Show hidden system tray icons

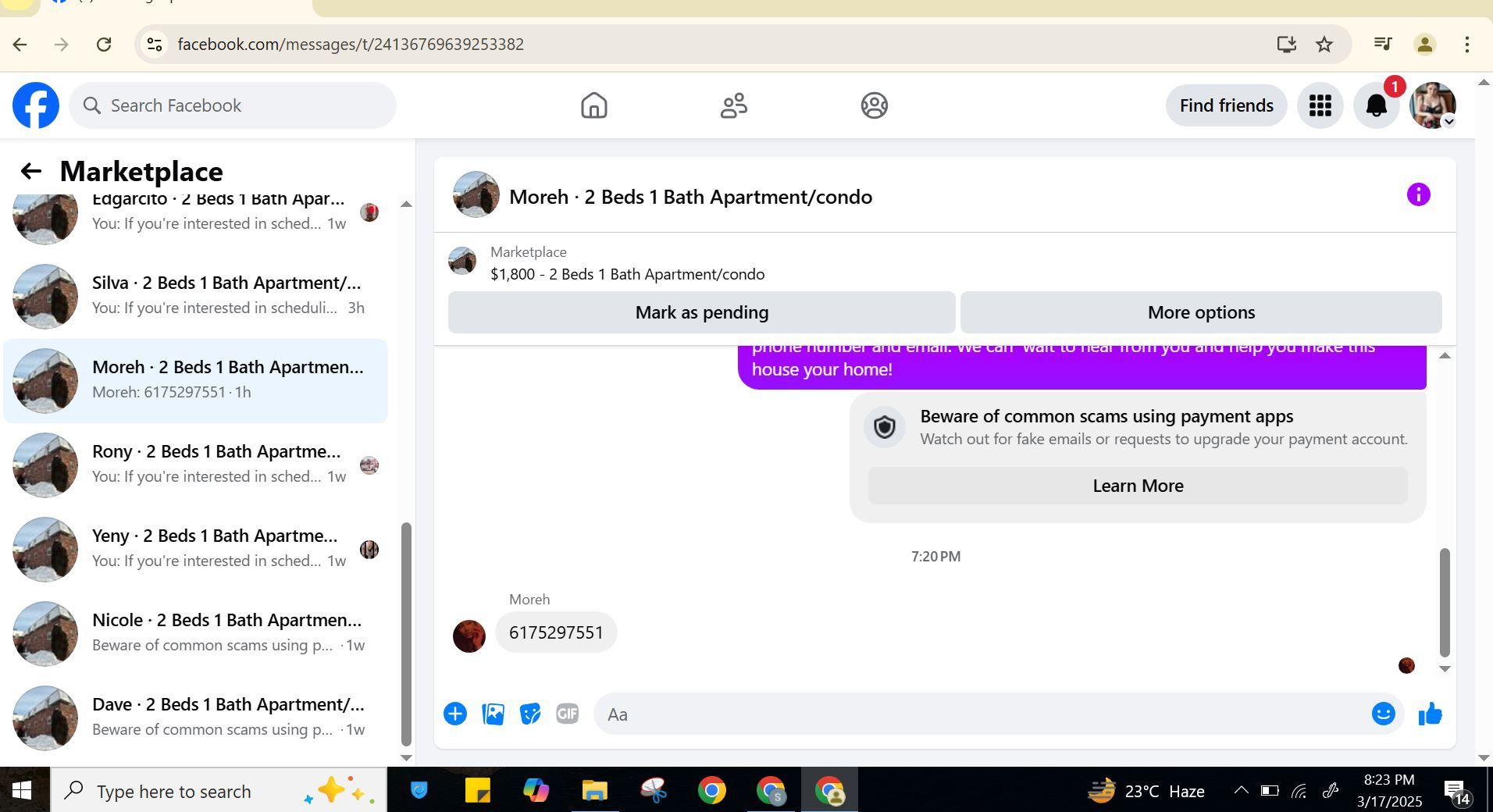pos(1241,791)
